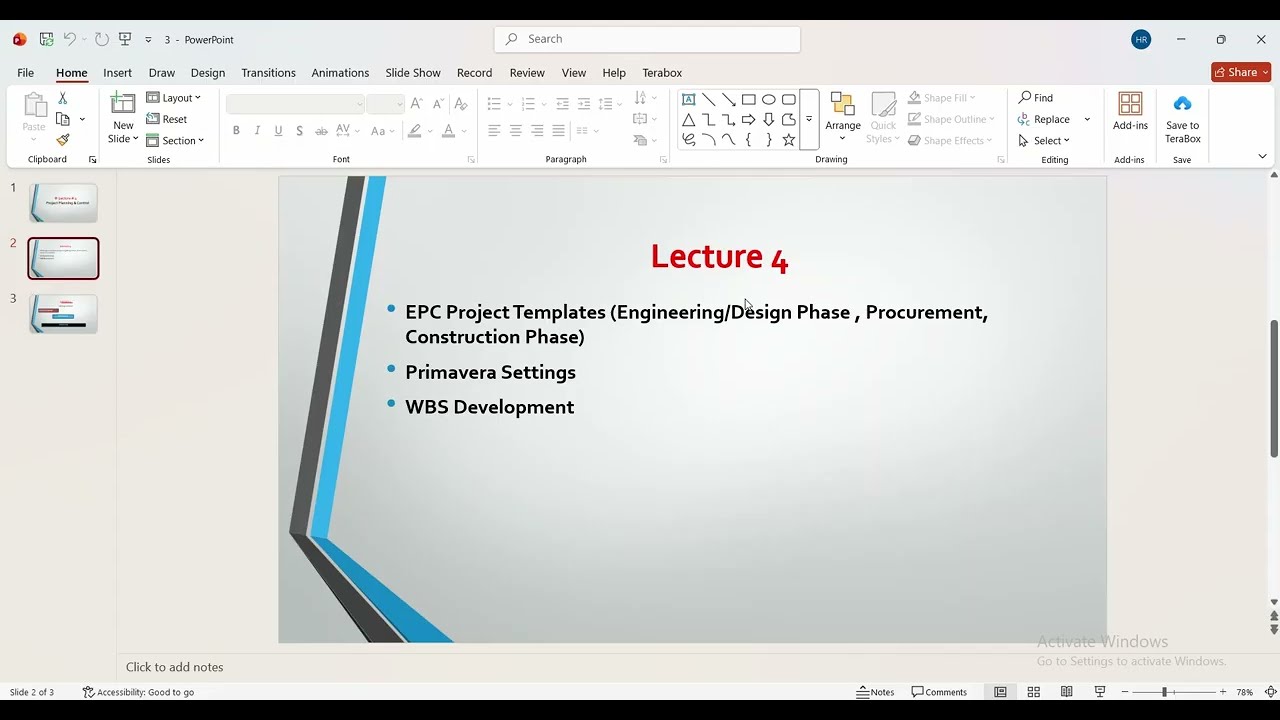Open the font name combo box
The height and width of the screenshot is (720, 1280).
pos(295,104)
